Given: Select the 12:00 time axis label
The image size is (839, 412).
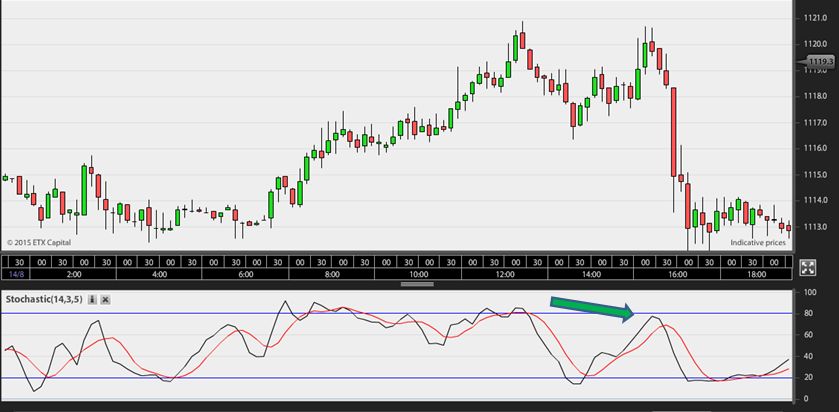Looking at the screenshot, I should tap(505, 274).
